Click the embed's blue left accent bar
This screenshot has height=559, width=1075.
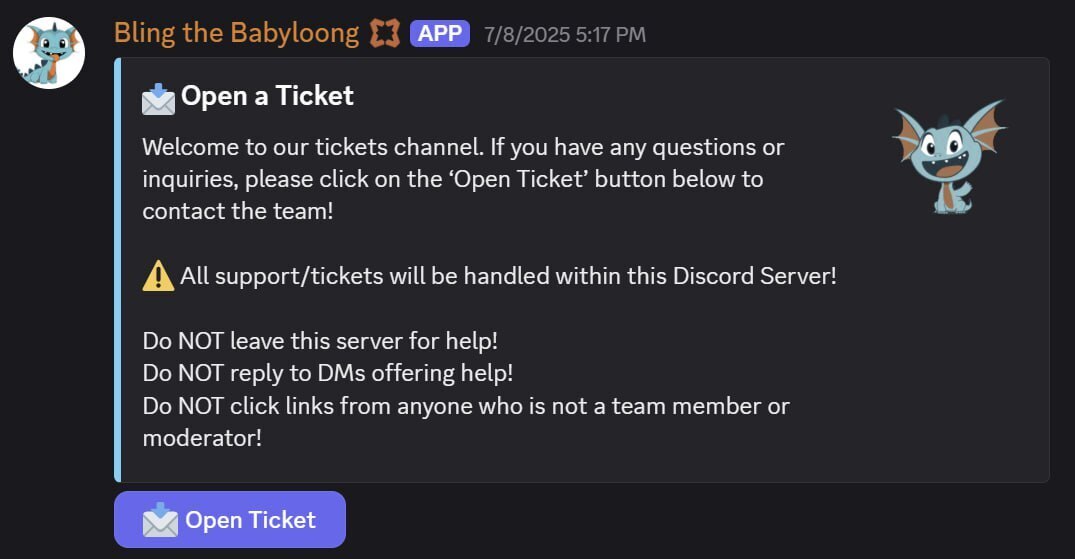point(117,270)
